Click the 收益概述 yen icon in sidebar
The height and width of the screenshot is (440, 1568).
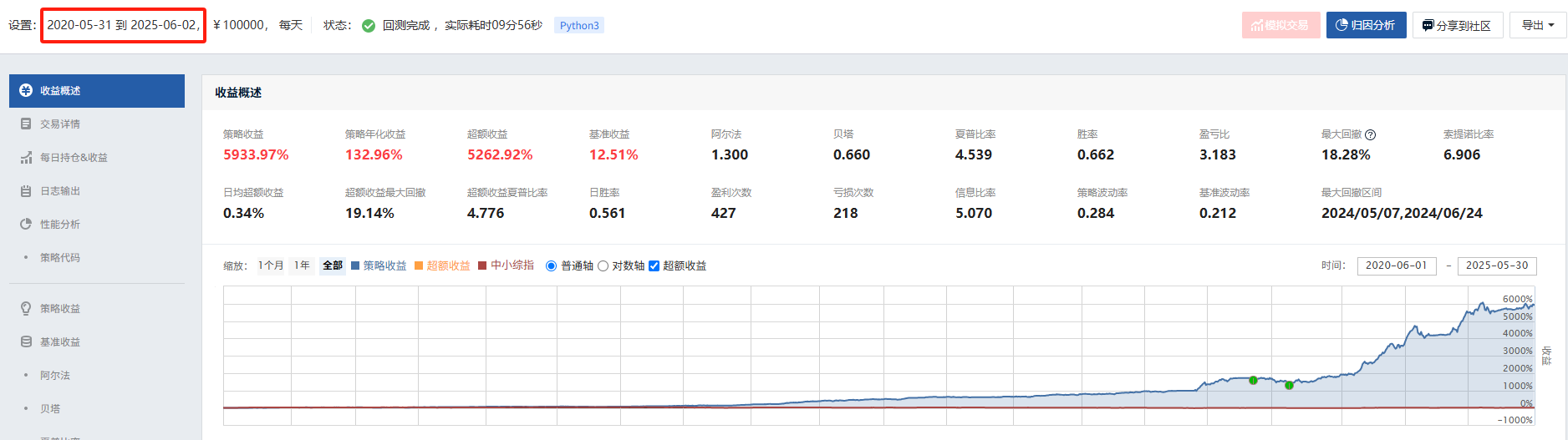pos(26,91)
